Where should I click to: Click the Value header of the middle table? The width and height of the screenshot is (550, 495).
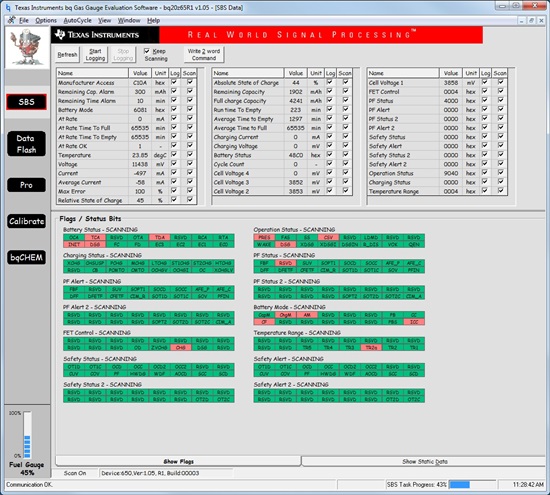(295, 73)
